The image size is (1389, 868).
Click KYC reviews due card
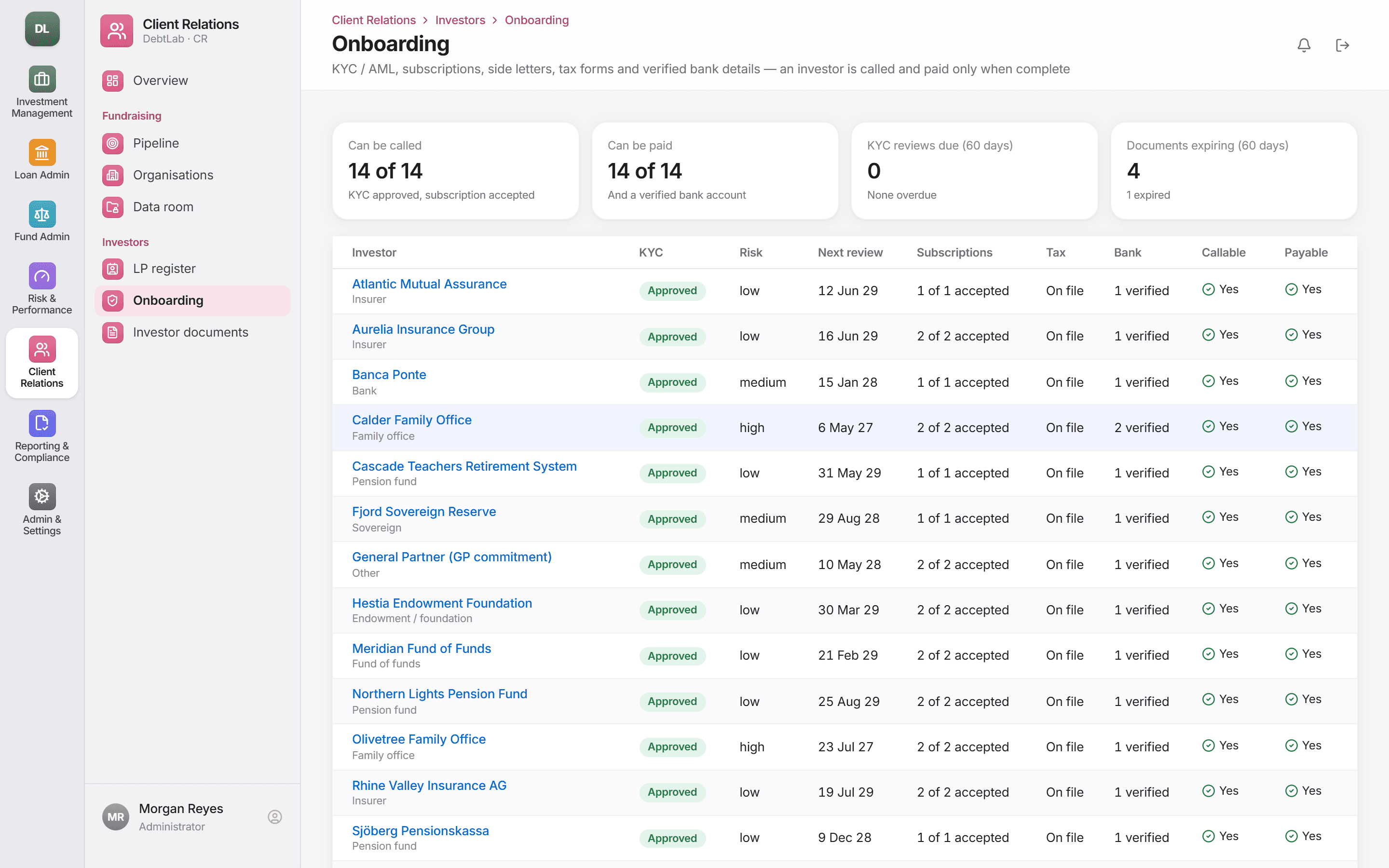pos(974,171)
